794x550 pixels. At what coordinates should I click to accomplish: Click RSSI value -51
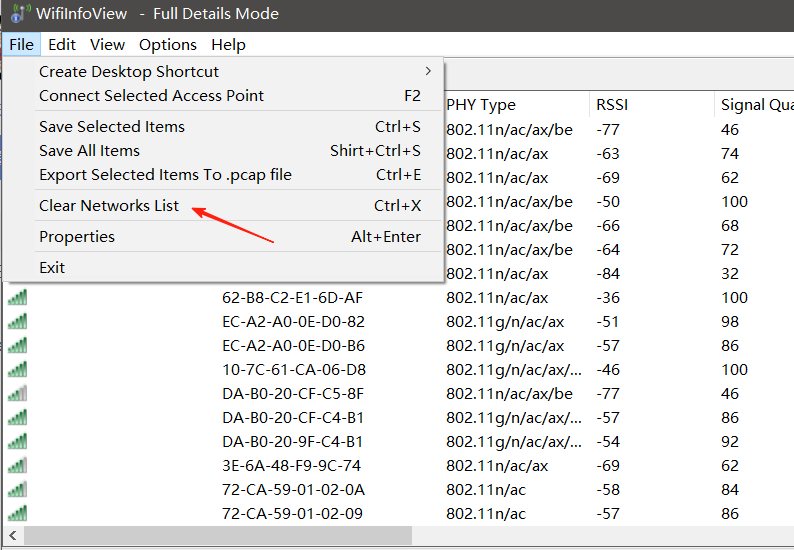pyautogui.click(x=608, y=322)
